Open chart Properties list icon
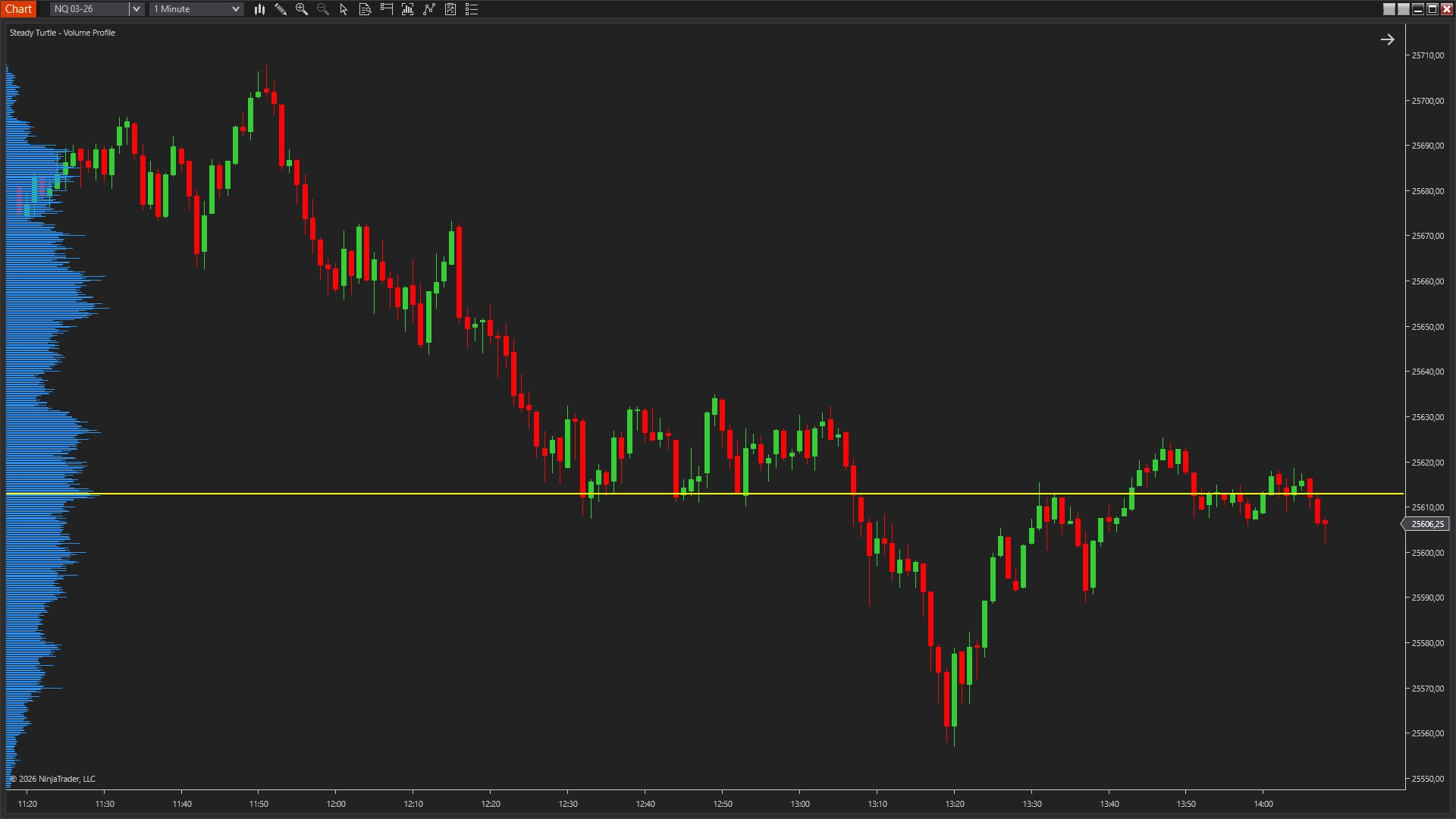The width and height of the screenshot is (1456, 819). 471,9
